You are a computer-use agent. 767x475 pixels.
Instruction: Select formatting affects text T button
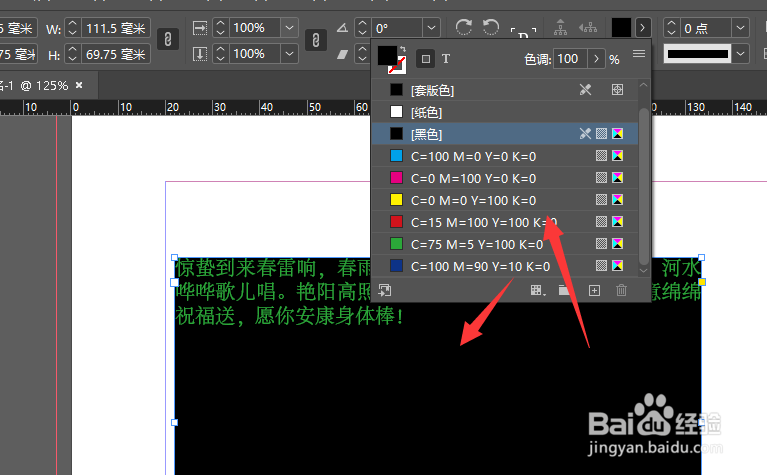[x=446, y=59]
